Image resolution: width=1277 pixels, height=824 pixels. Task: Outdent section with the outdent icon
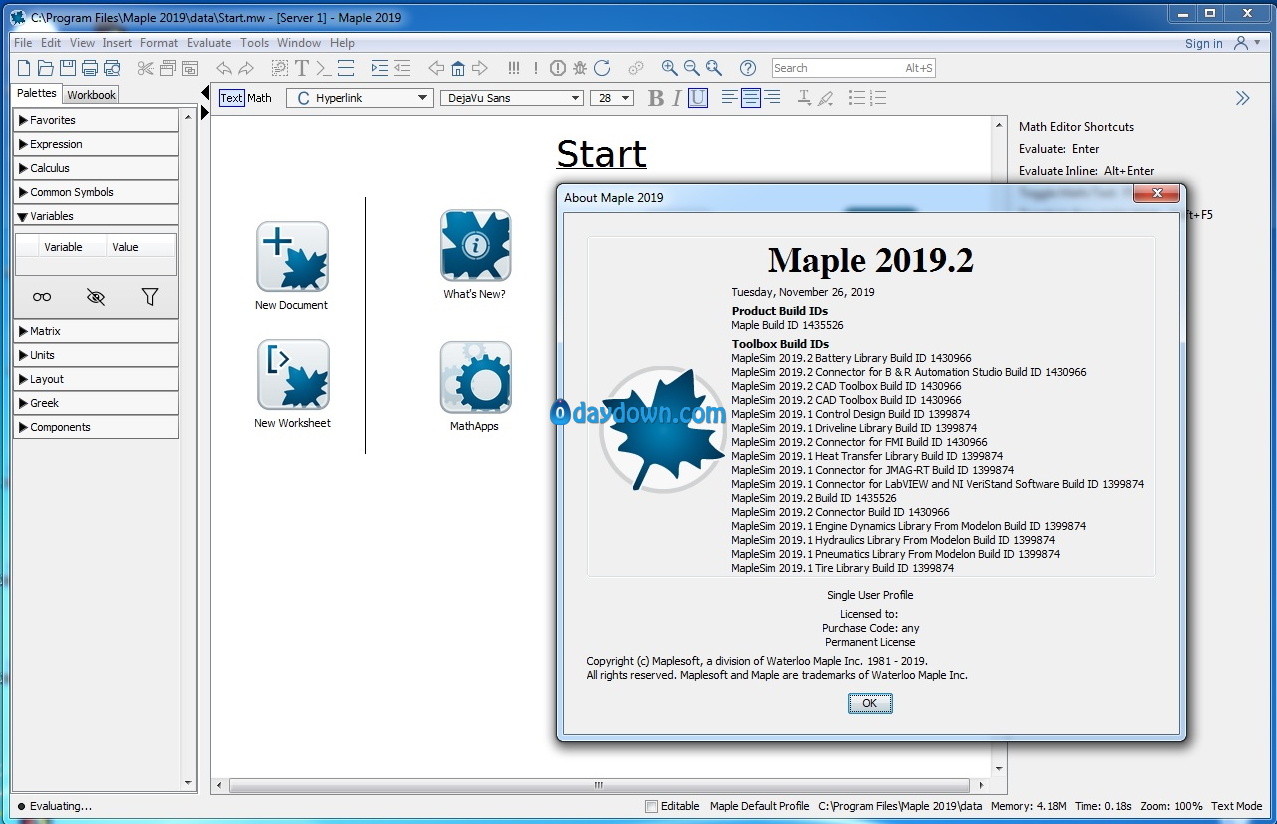(402, 68)
